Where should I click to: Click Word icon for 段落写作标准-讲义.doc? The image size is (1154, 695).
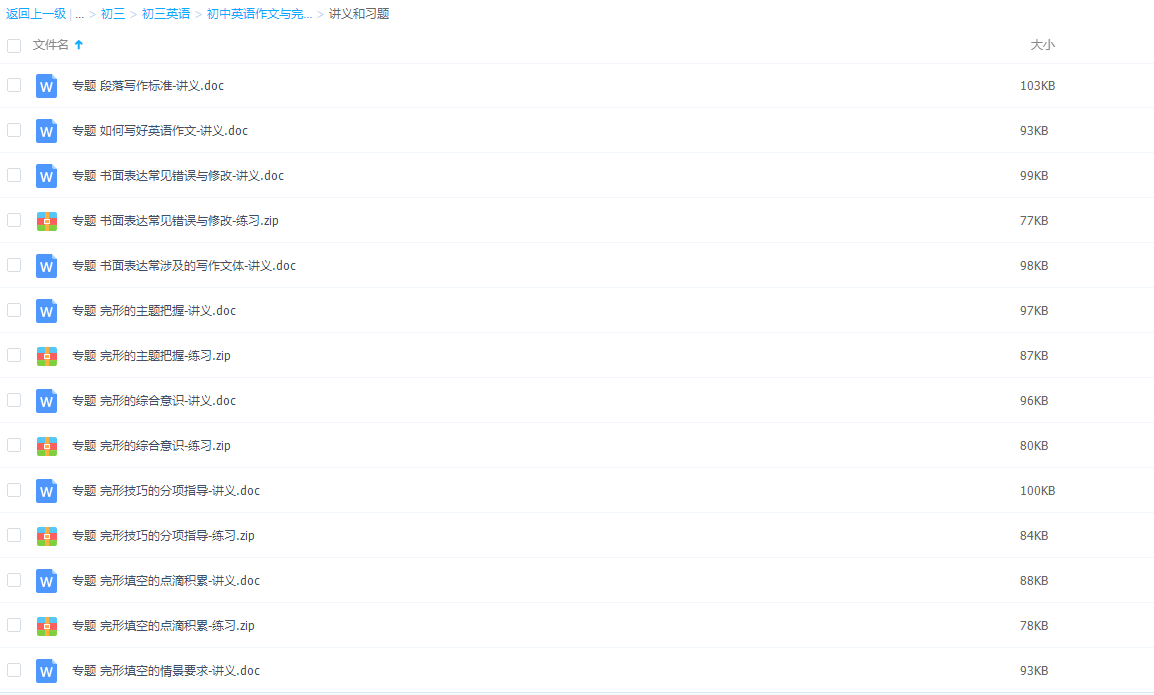[46, 86]
